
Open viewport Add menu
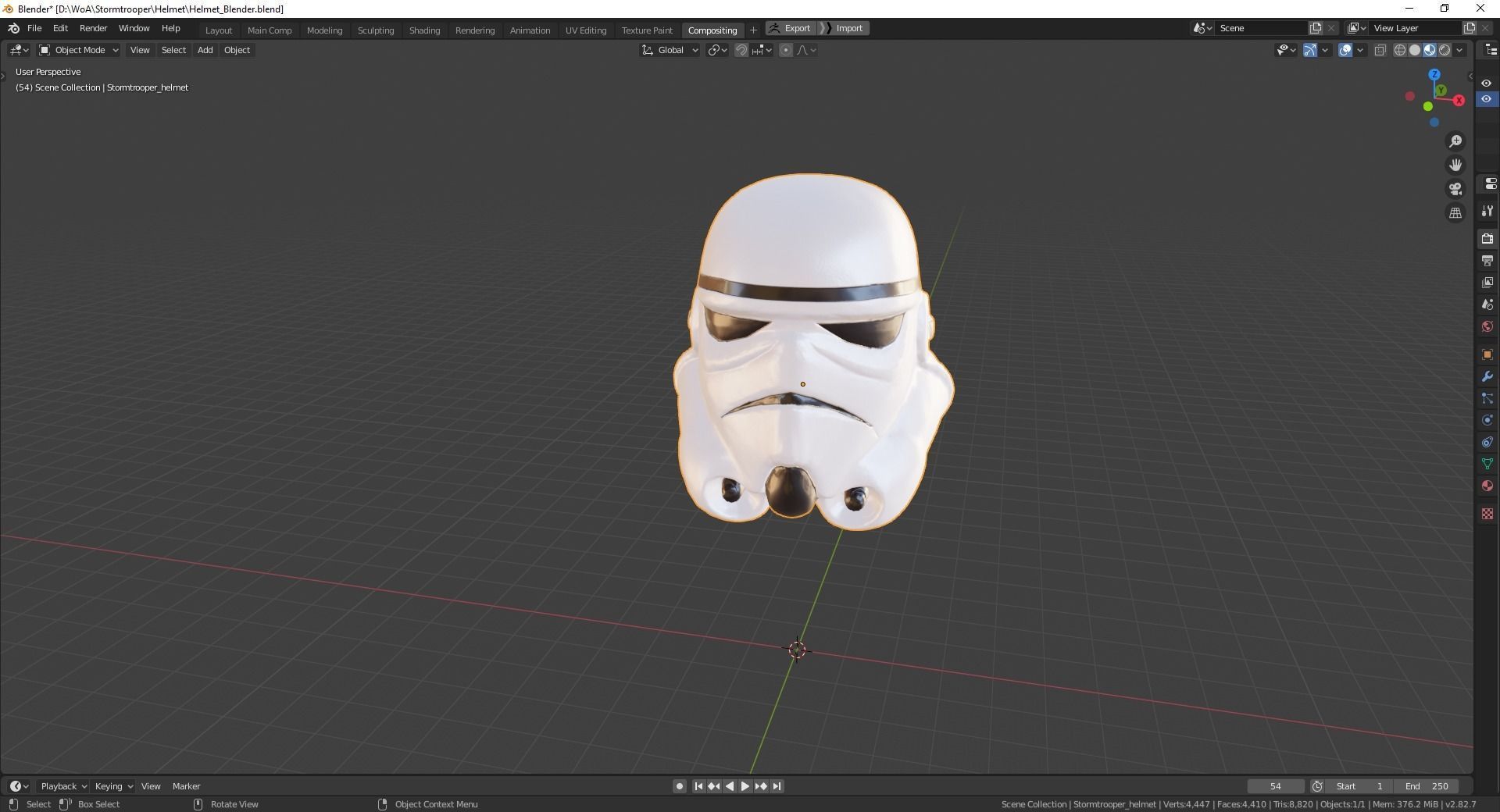pos(205,50)
